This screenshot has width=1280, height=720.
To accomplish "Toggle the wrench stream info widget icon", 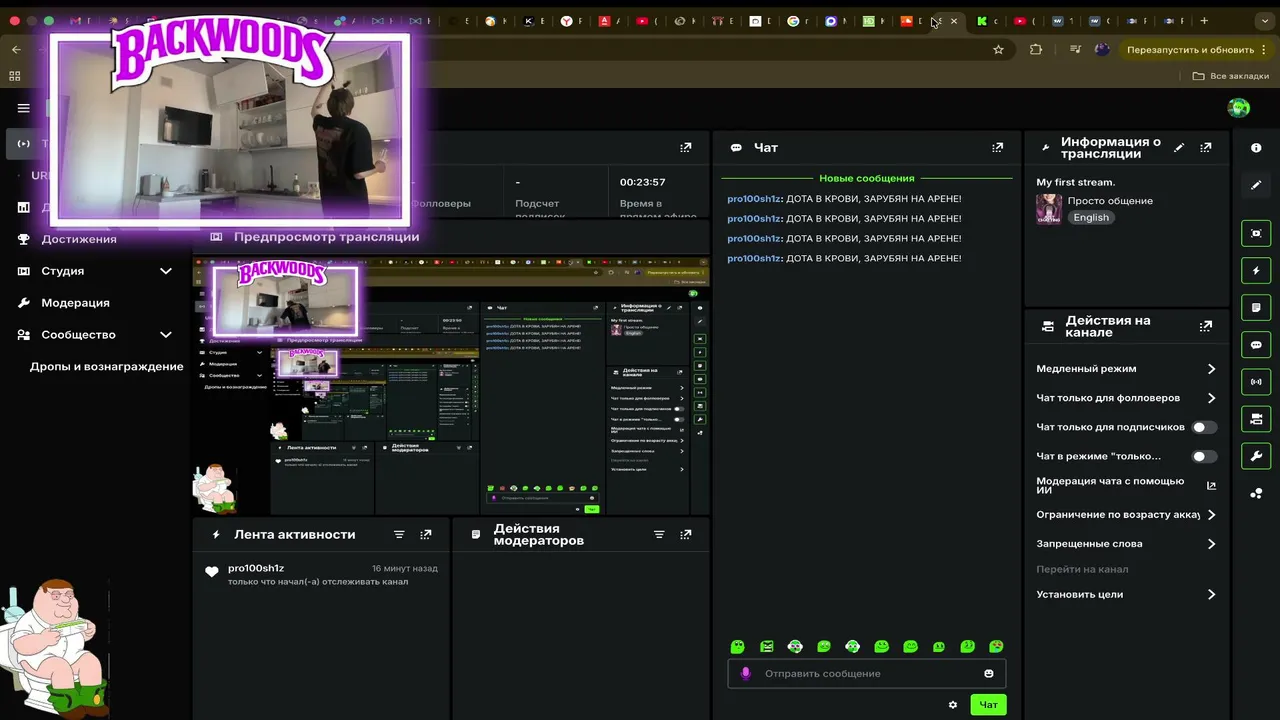I will pos(1256,456).
